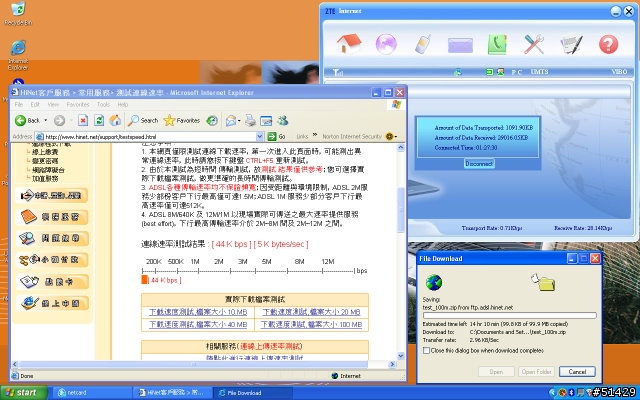This screenshot has width=640, height=400.
Task: Open the ZTE messages envelope icon
Action: [x=460, y=45]
